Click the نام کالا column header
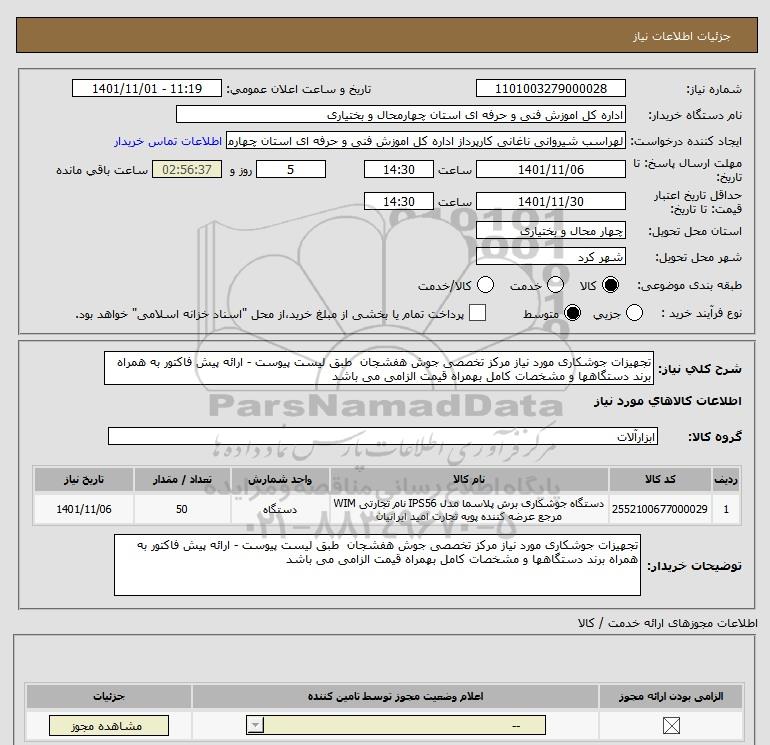Viewport: 770px width, 745px height. 469,479
